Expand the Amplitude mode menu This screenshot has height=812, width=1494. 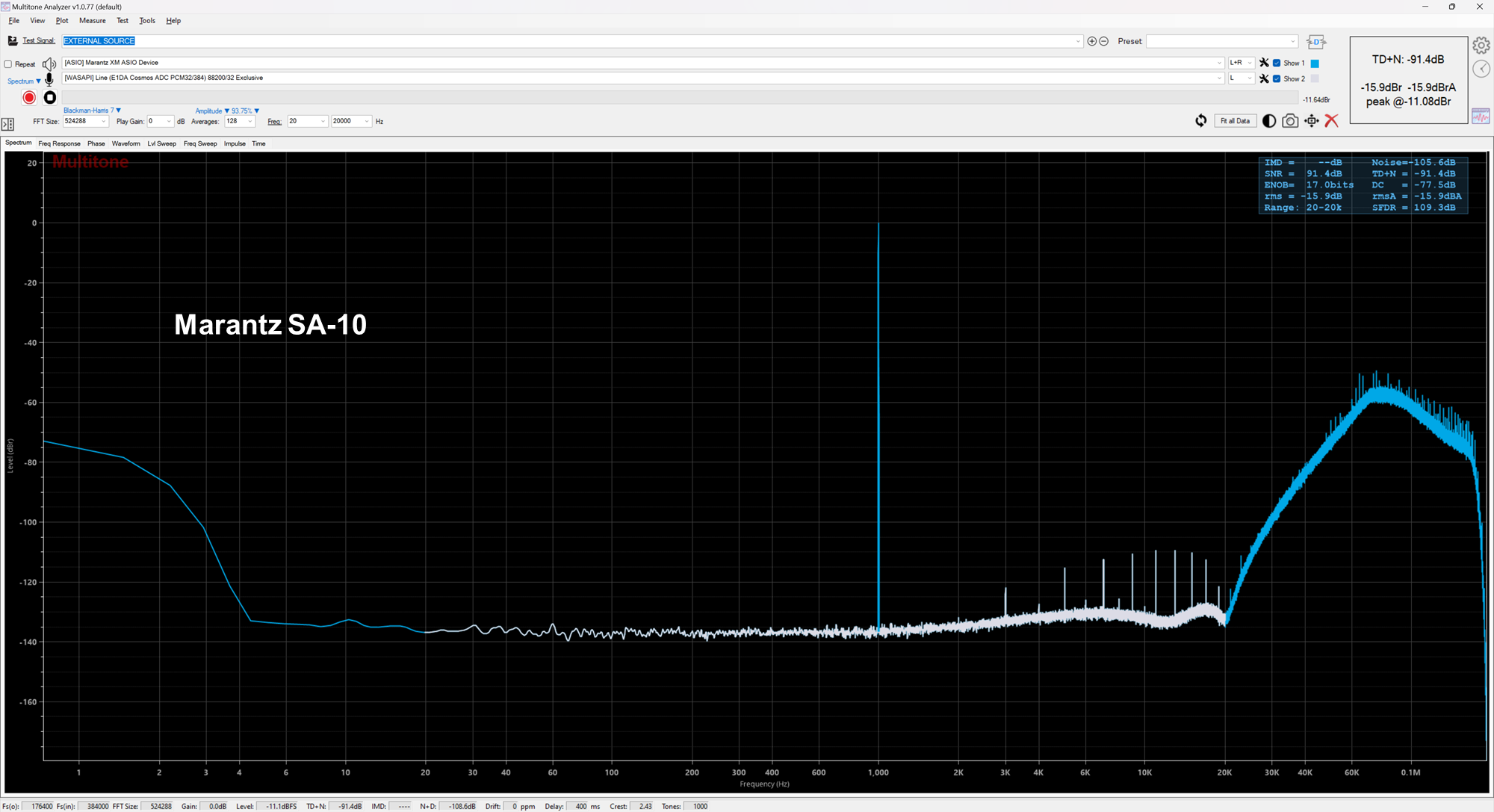click(212, 111)
